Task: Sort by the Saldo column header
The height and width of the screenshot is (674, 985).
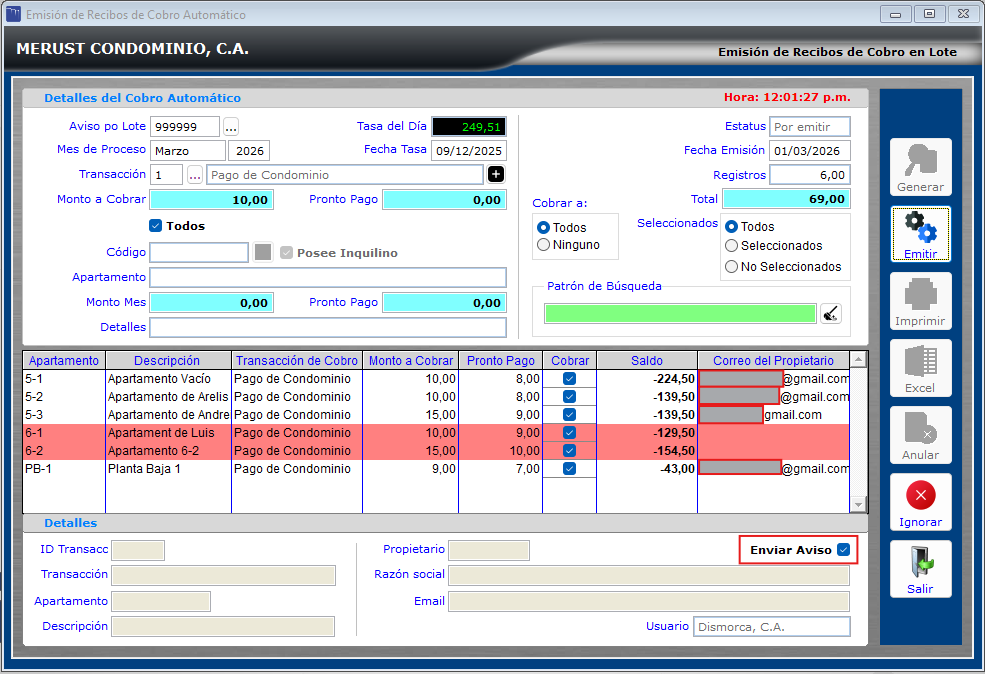Action: tap(646, 361)
